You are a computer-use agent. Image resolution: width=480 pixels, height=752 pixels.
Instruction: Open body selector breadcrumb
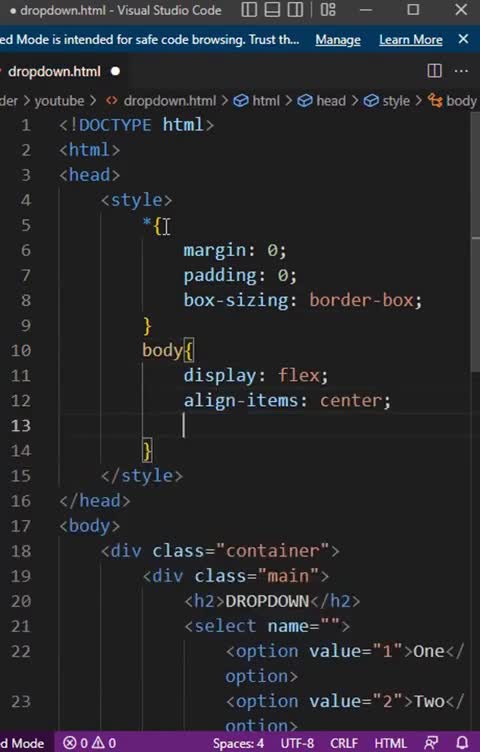(452, 101)
